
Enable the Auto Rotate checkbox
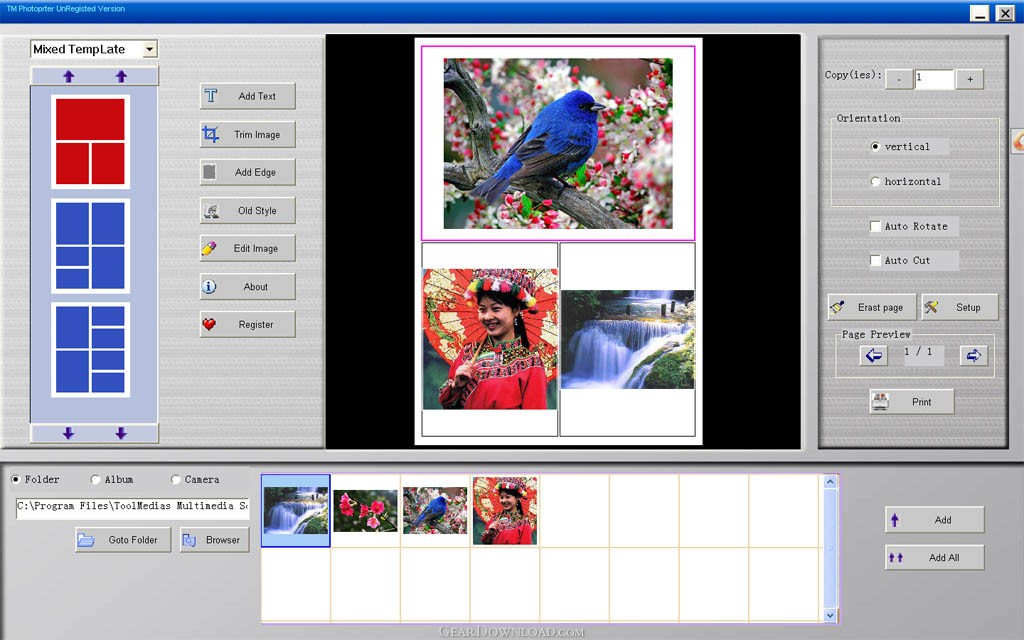click(x=875, y=226)
